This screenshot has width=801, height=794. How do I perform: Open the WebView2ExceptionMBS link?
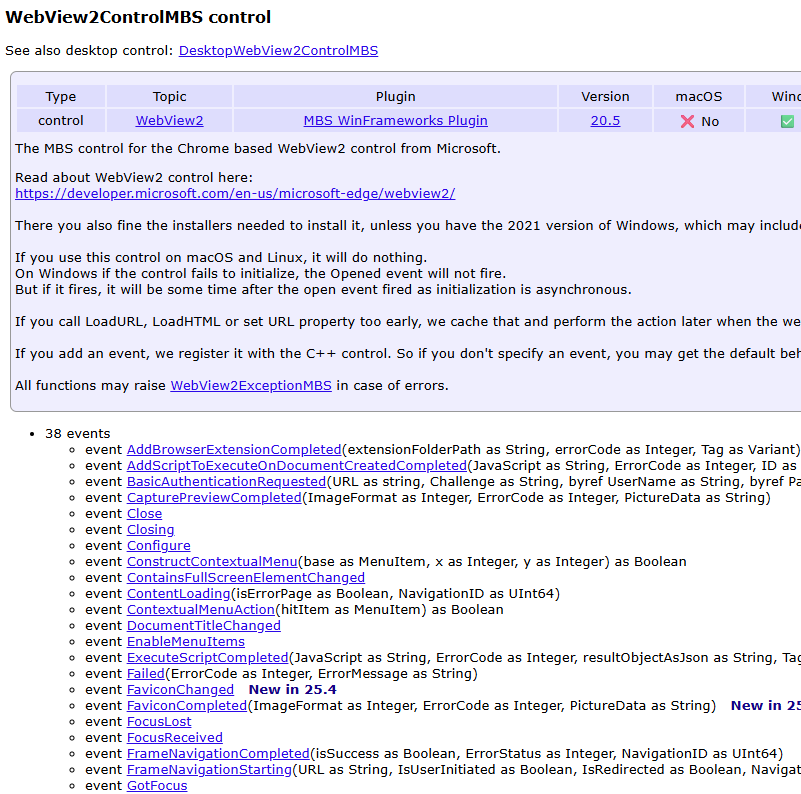point(251,385)
